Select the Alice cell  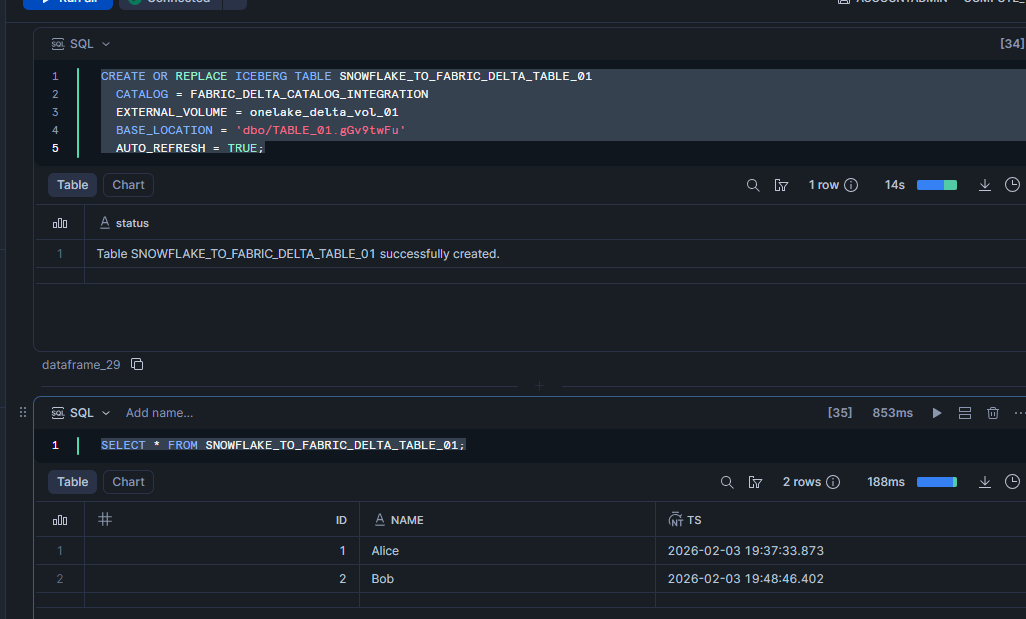385,551
